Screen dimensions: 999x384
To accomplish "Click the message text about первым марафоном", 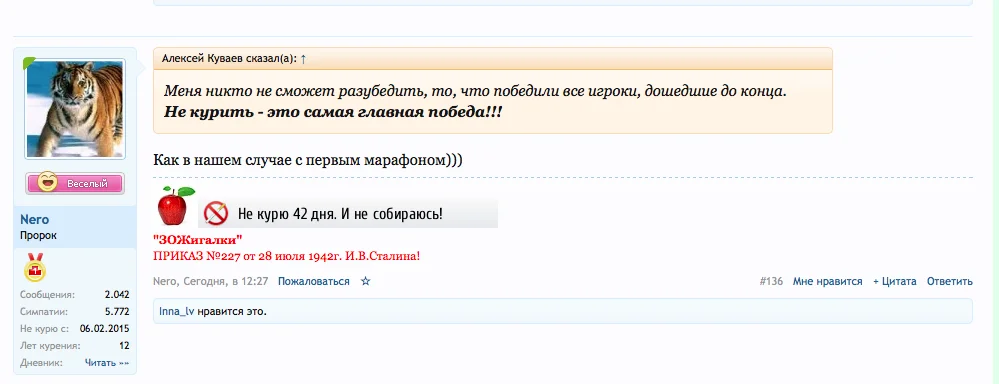I will (308, 159).
